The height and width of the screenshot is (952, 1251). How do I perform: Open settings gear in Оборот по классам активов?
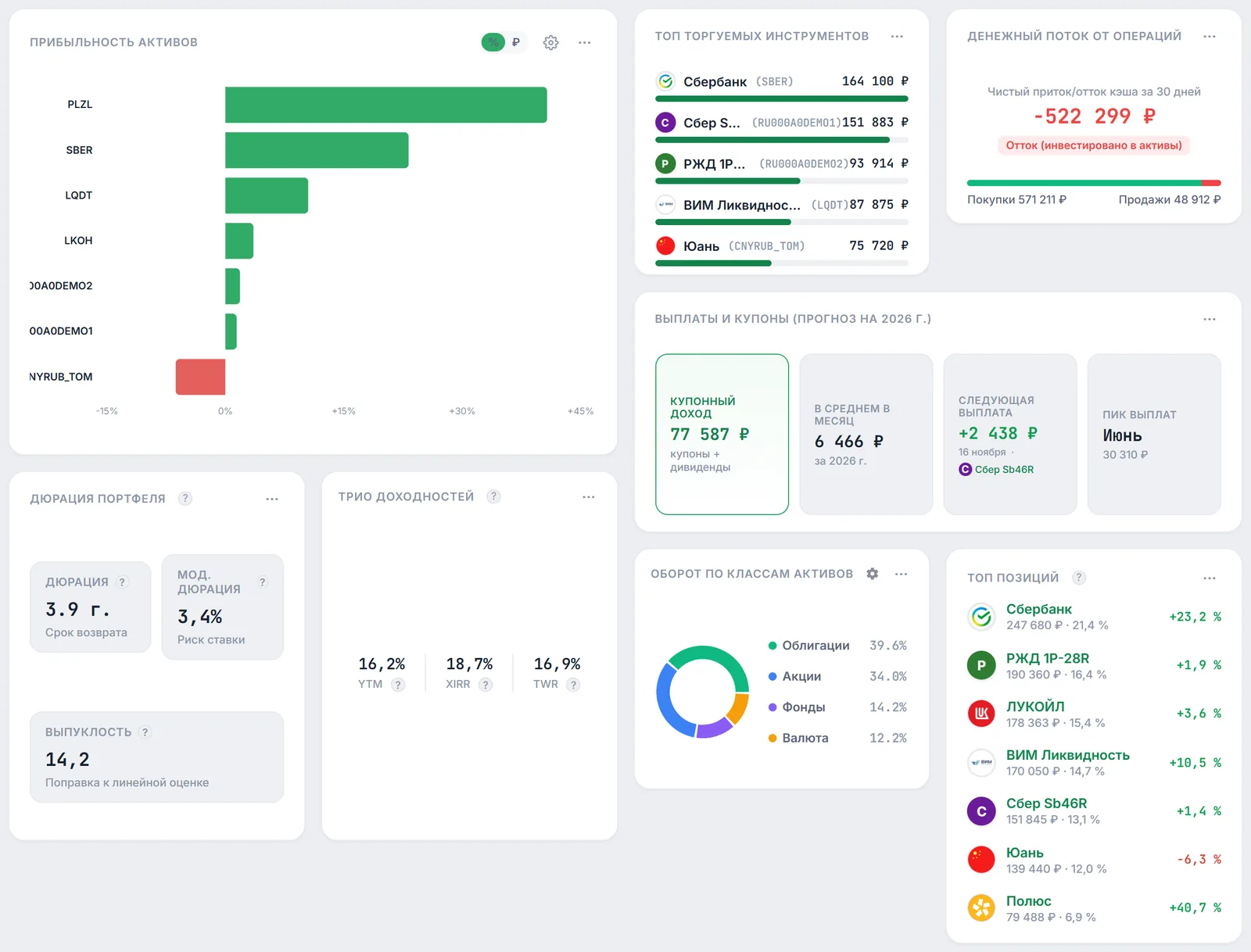[x=873, y=574]
